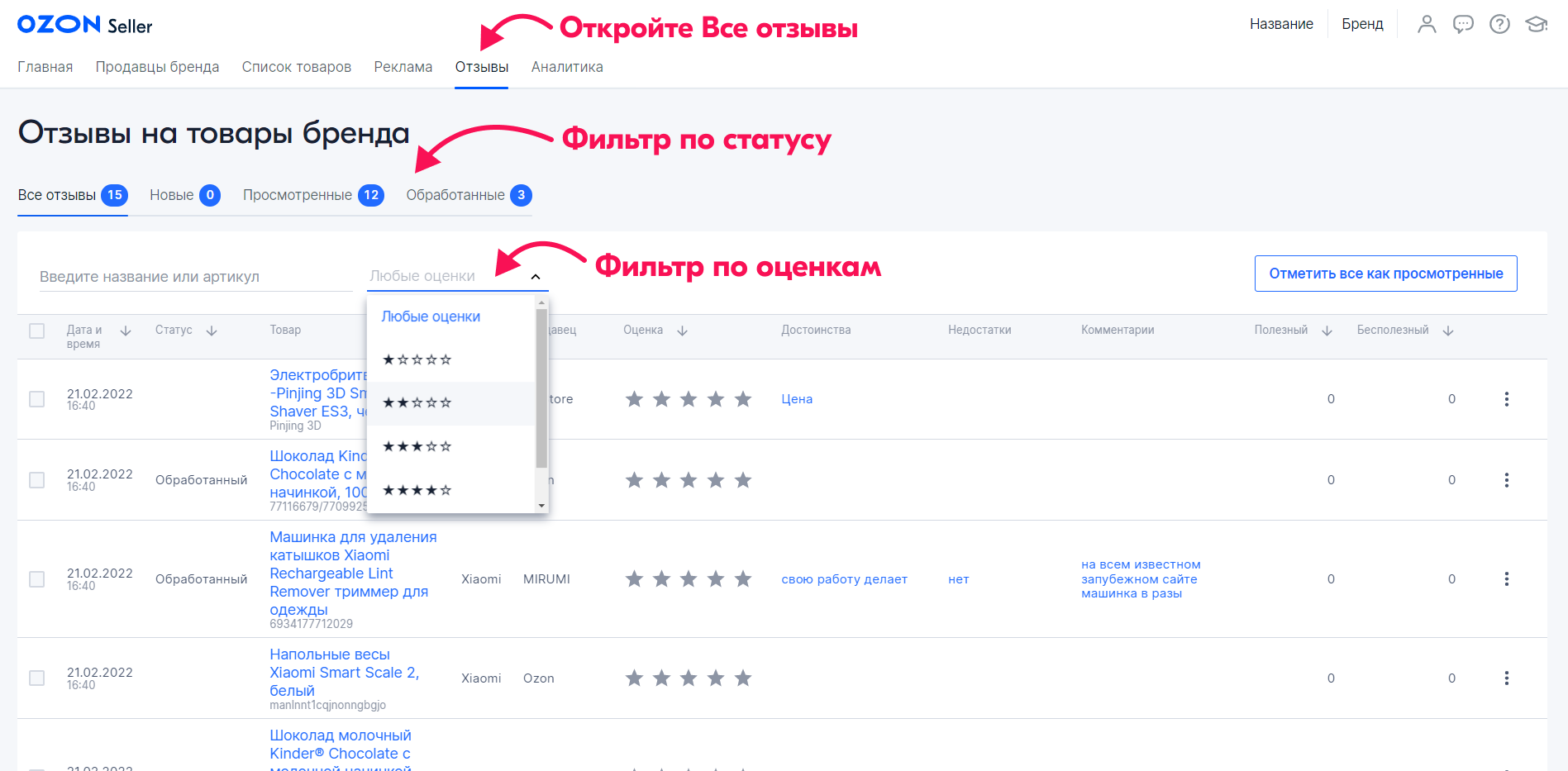Click Отметить все как просмотренные button
The width and height of the screenshot is (1568, 771).
[x=1385, y=274]
